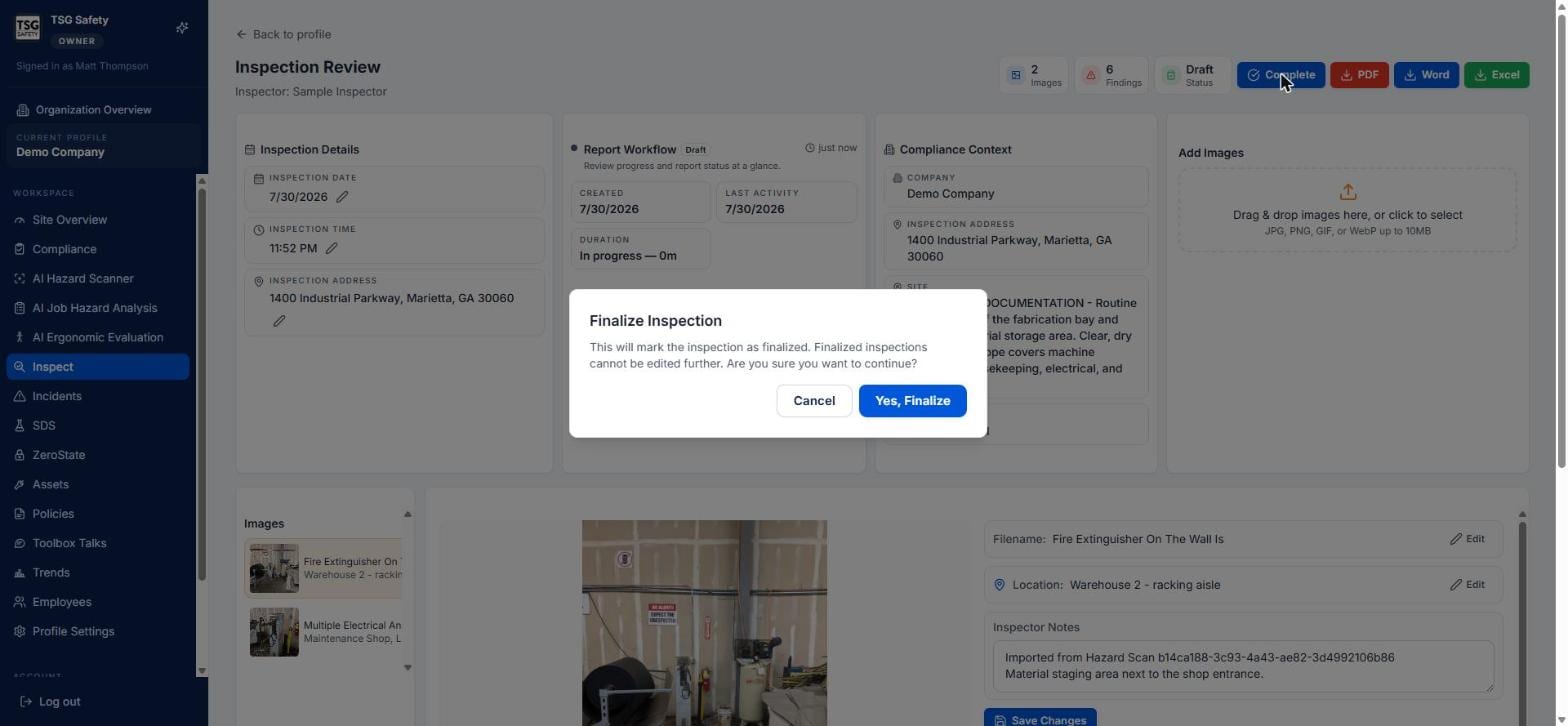Click the Demo Company current profile
The width and height of the screenshot is (1568, 726).
(104, 146)
